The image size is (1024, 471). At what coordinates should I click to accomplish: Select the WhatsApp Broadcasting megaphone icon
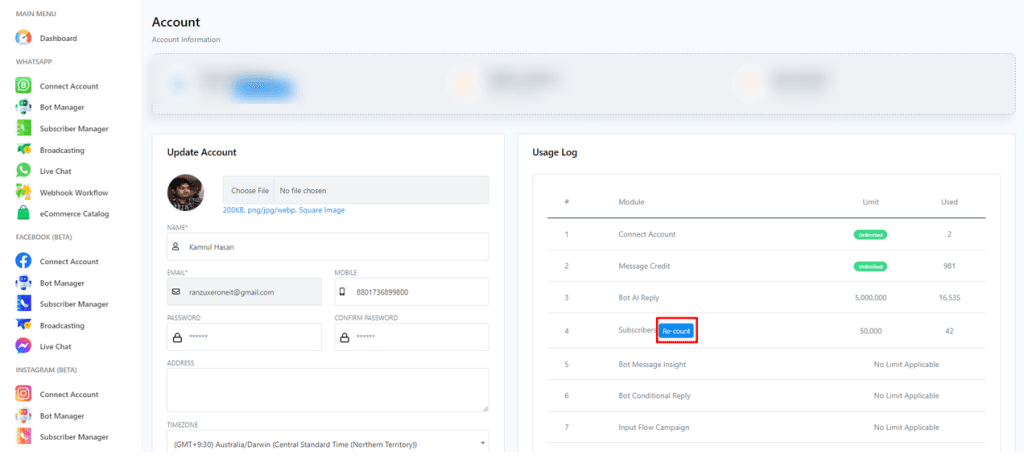coord(23,150)
